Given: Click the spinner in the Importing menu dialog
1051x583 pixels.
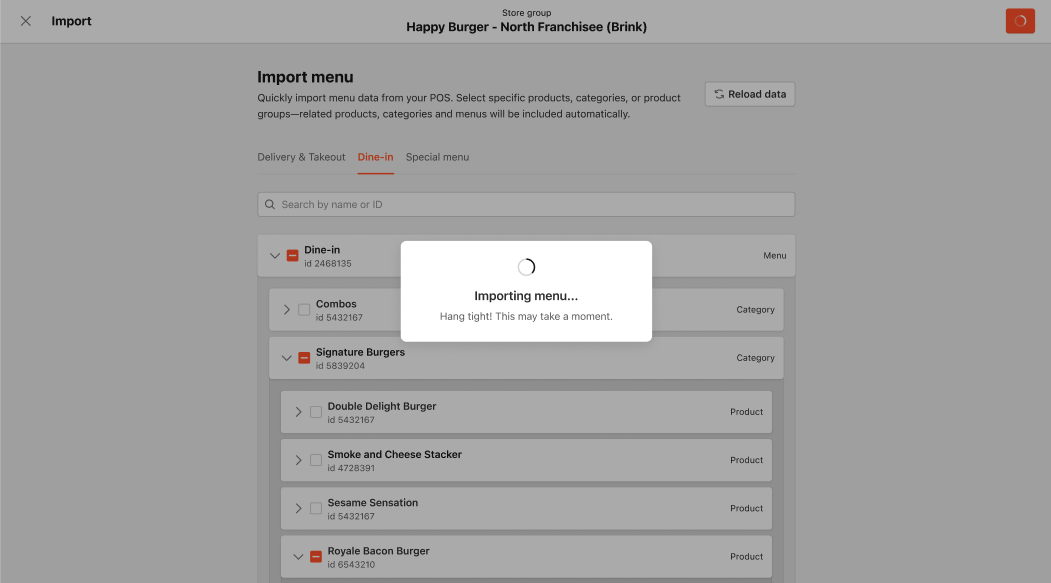Looking at the screenshot, I should (x=526, y=267).
